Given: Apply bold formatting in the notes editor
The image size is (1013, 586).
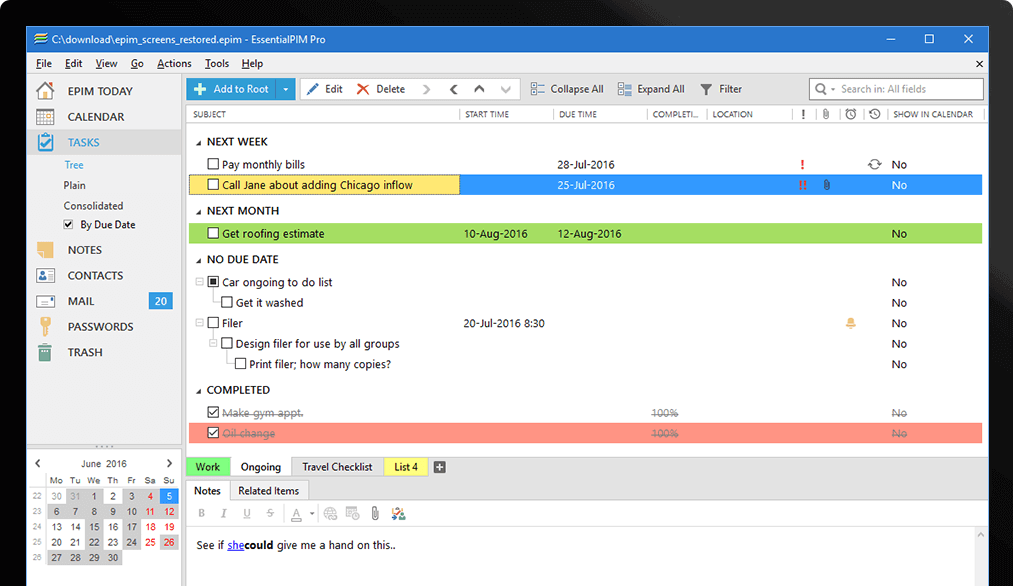Looking at the screenshot, I should click(202, 514).
